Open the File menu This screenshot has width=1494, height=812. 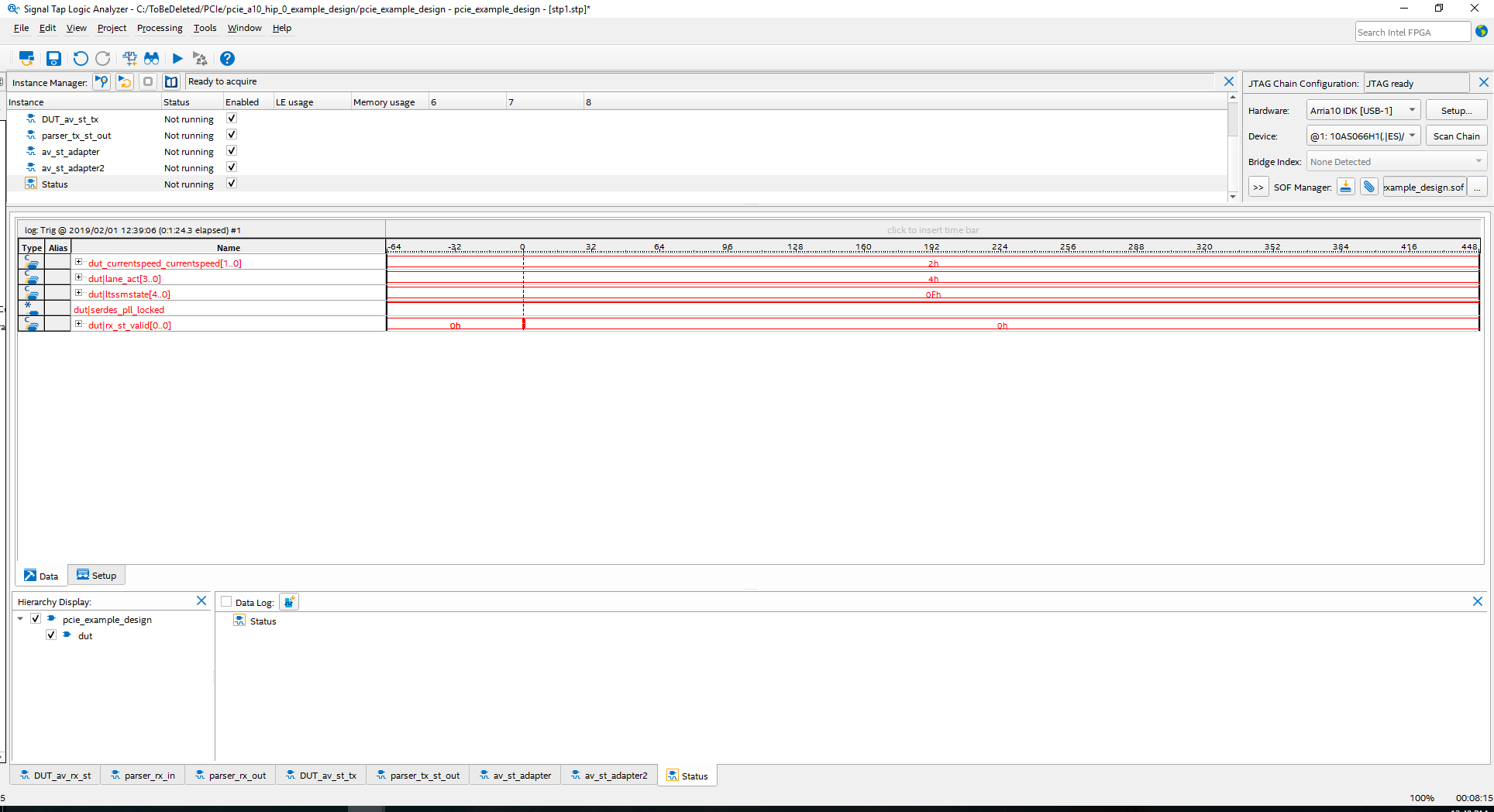(21, 28)
